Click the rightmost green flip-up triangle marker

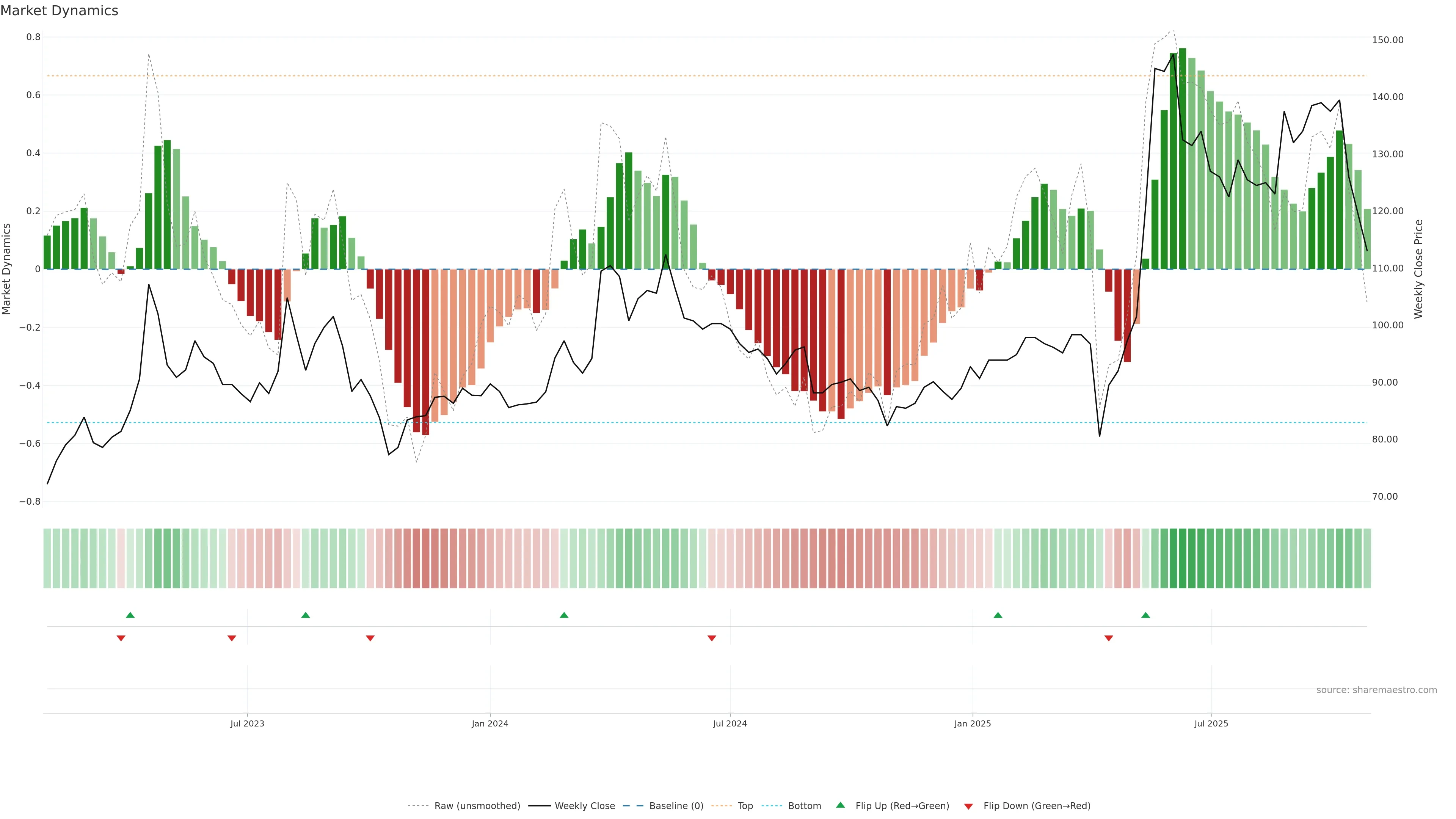click(1145, 615)
